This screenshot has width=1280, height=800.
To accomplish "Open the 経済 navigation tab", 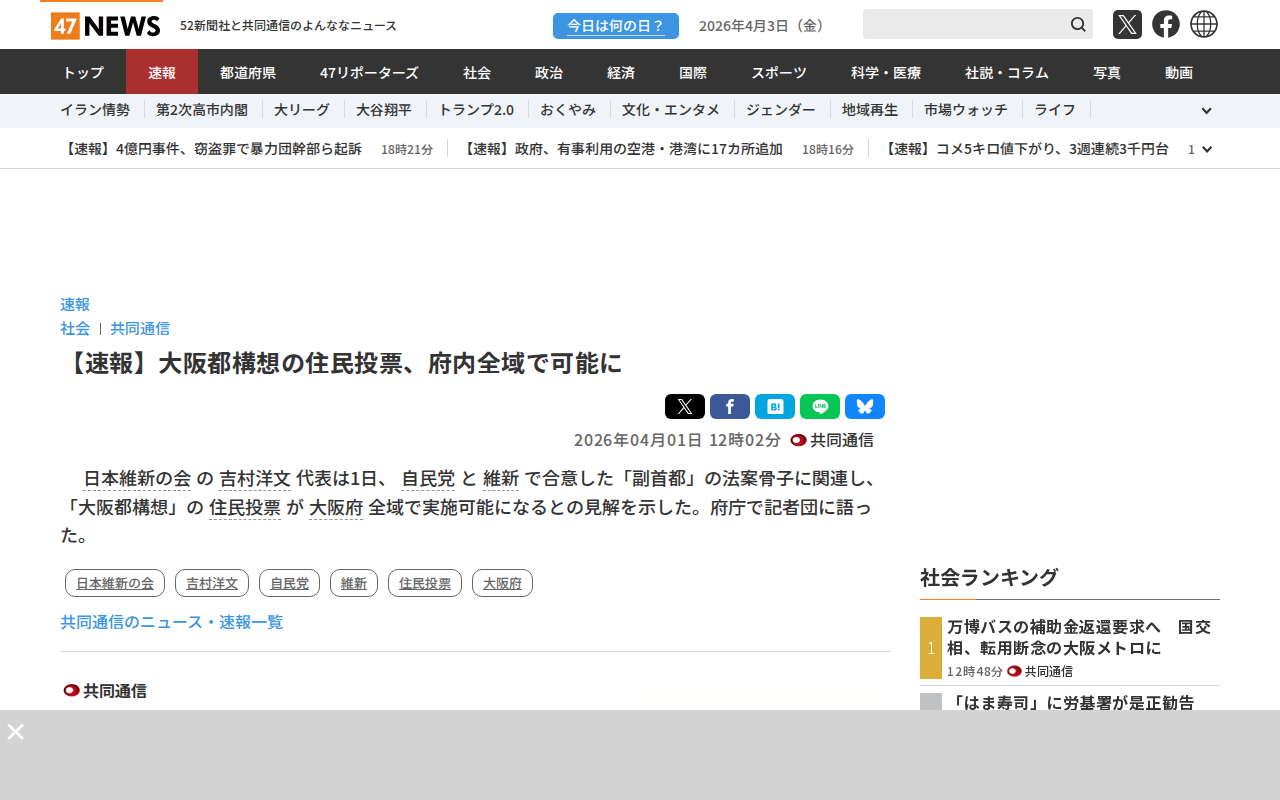I will point(621,72).
